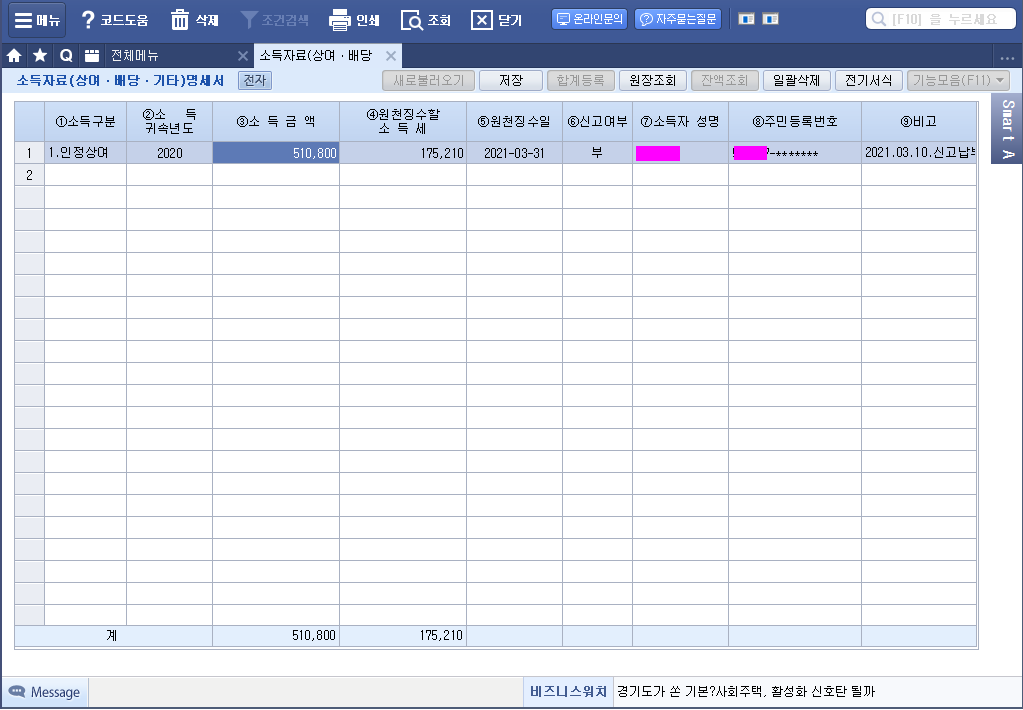Click 잔액조회 button
The height and width of the screenshot is (710, 1023).
tap(724, 80)
